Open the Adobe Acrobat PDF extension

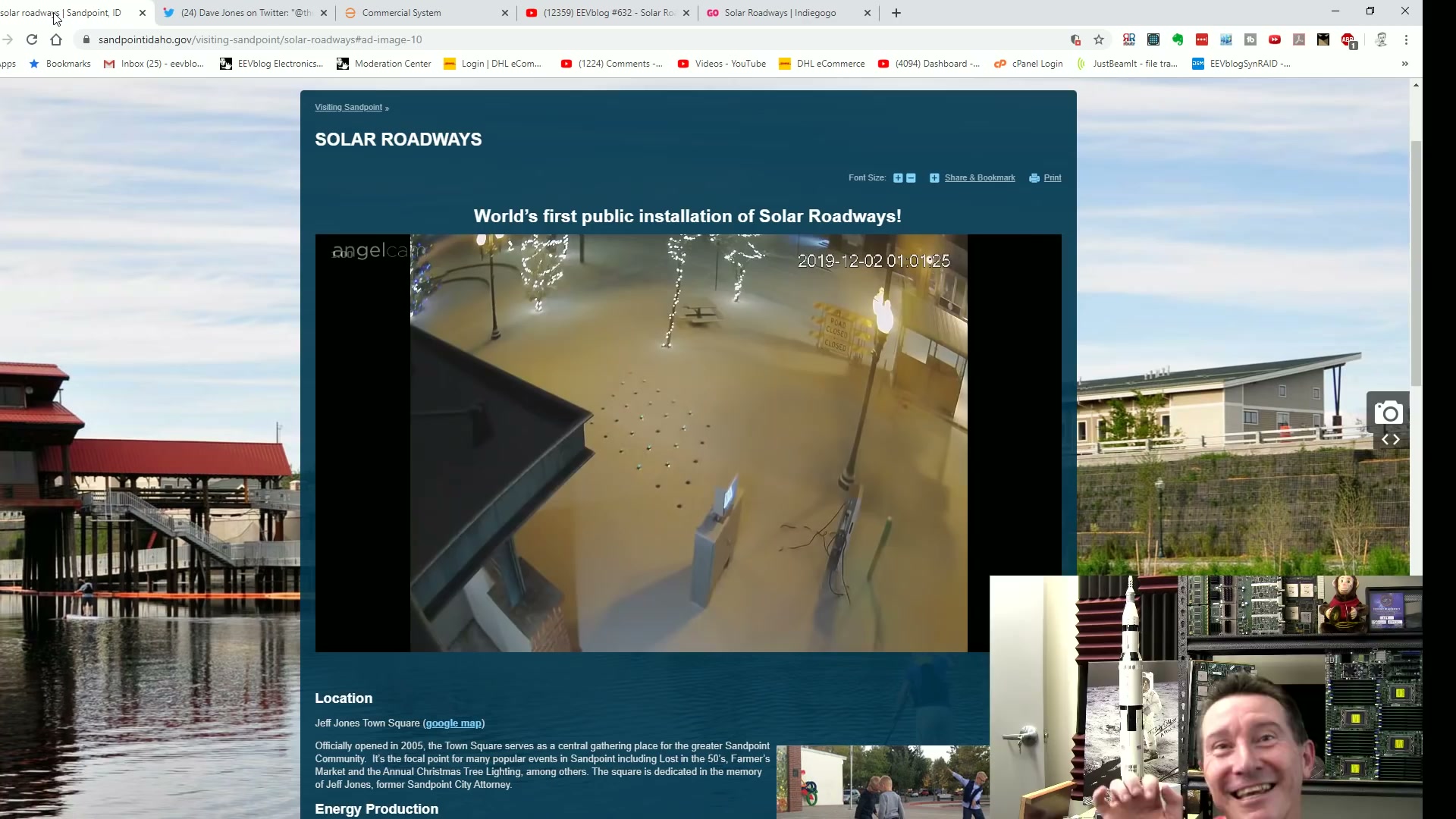1299,39
